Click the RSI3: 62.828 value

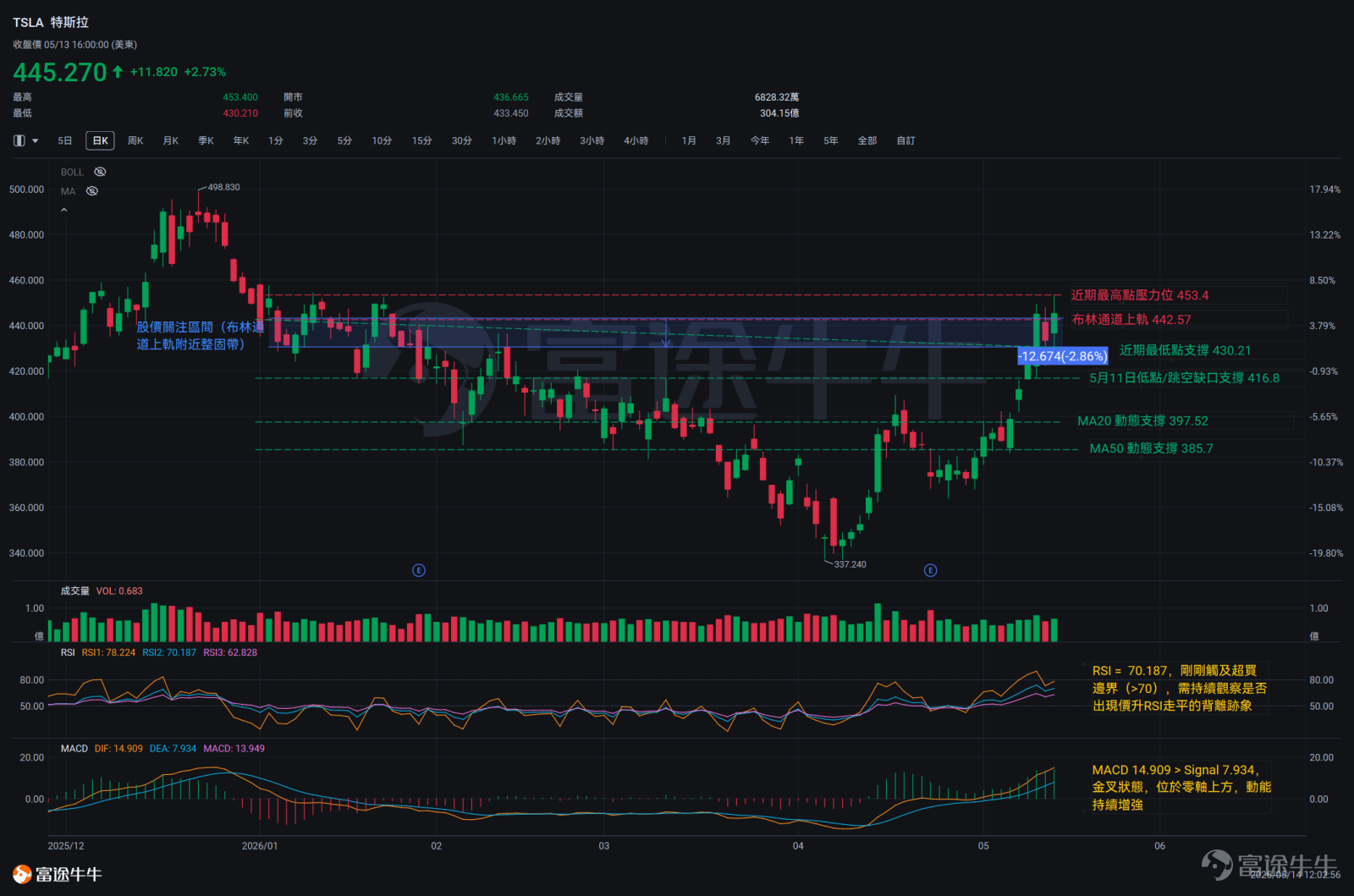click(x=230, y=652)
